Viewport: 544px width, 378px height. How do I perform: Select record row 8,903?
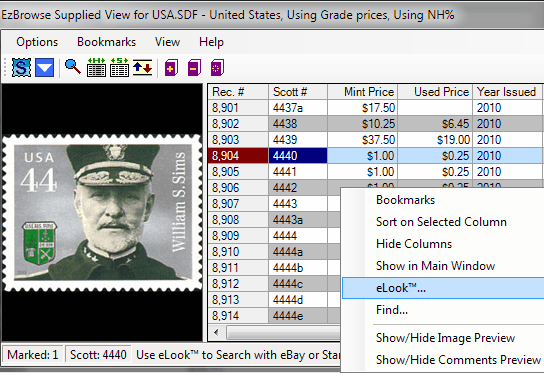(238, 140)
